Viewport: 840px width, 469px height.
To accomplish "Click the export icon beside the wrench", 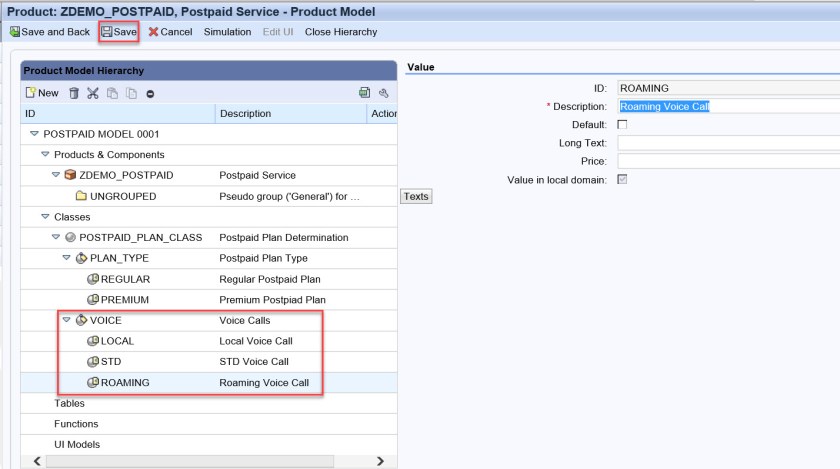I will (x=365, y=93).
